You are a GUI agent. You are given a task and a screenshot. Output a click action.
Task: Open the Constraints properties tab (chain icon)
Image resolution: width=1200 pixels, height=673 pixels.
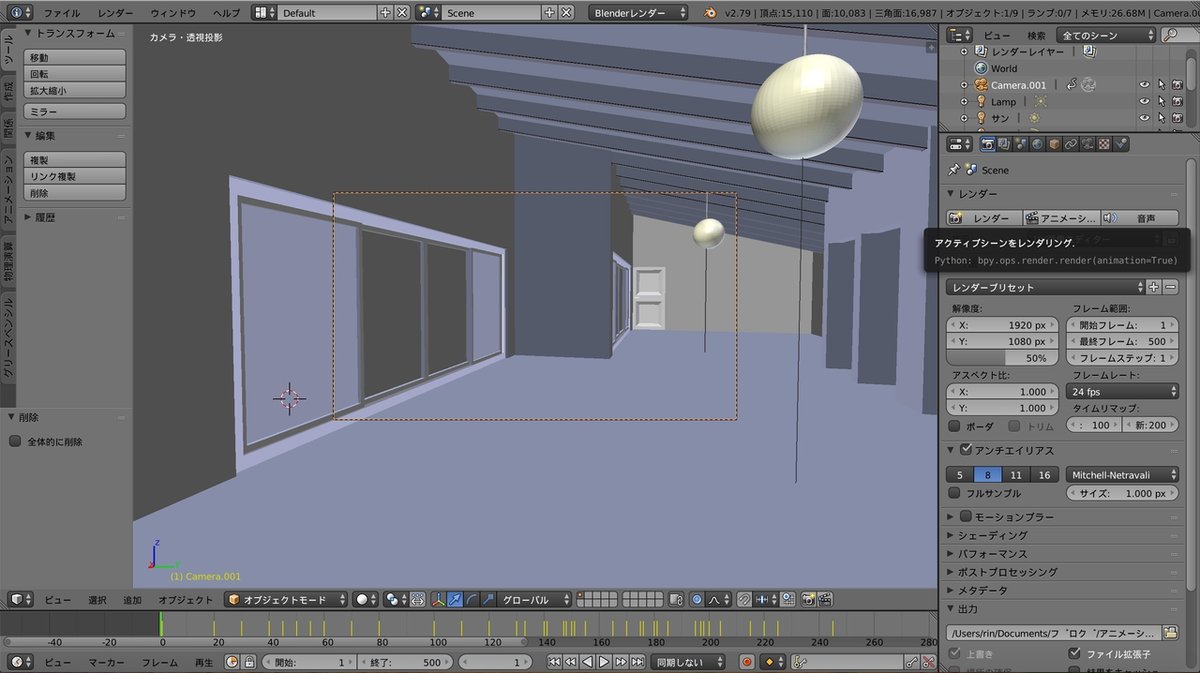pyautogui.click(x=1070, y=144)
